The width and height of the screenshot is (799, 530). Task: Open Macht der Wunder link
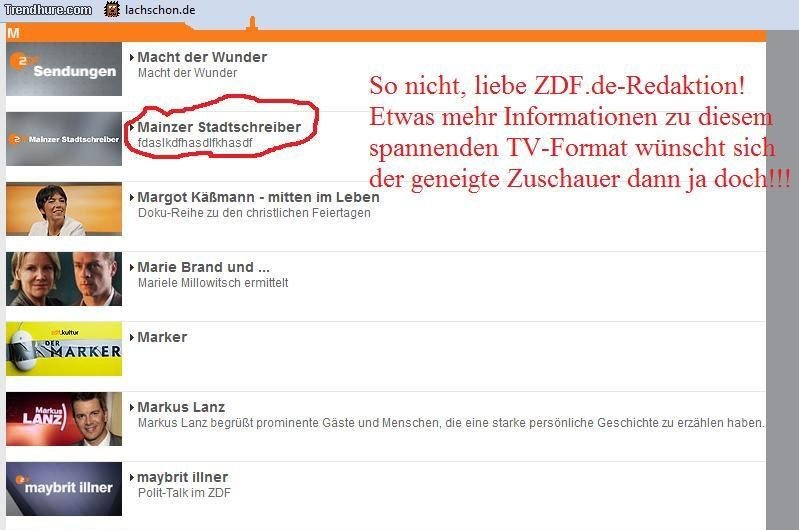[202, 57]
